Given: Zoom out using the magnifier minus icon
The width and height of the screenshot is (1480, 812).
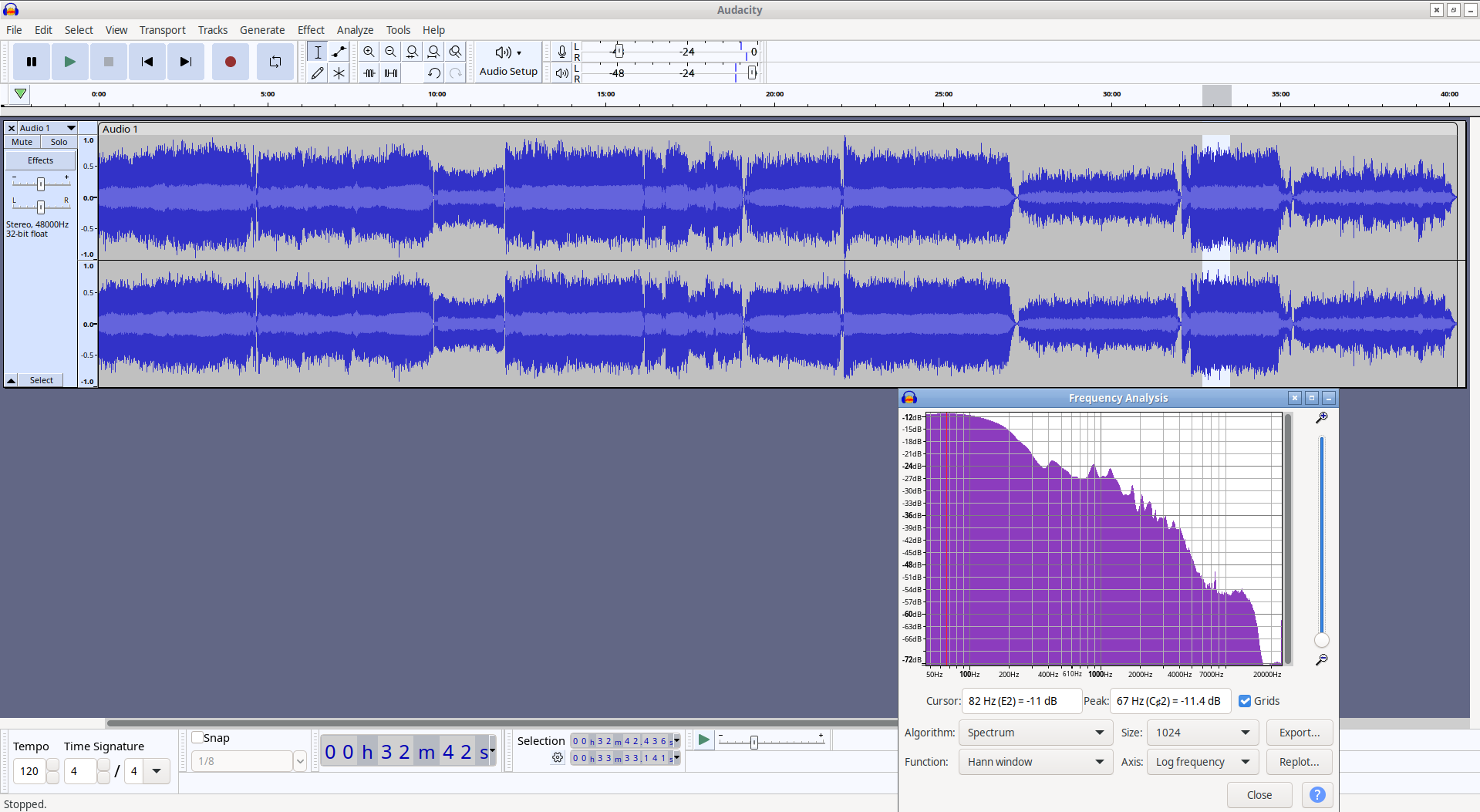Looking at the screenshot, I should pos(390,52).
